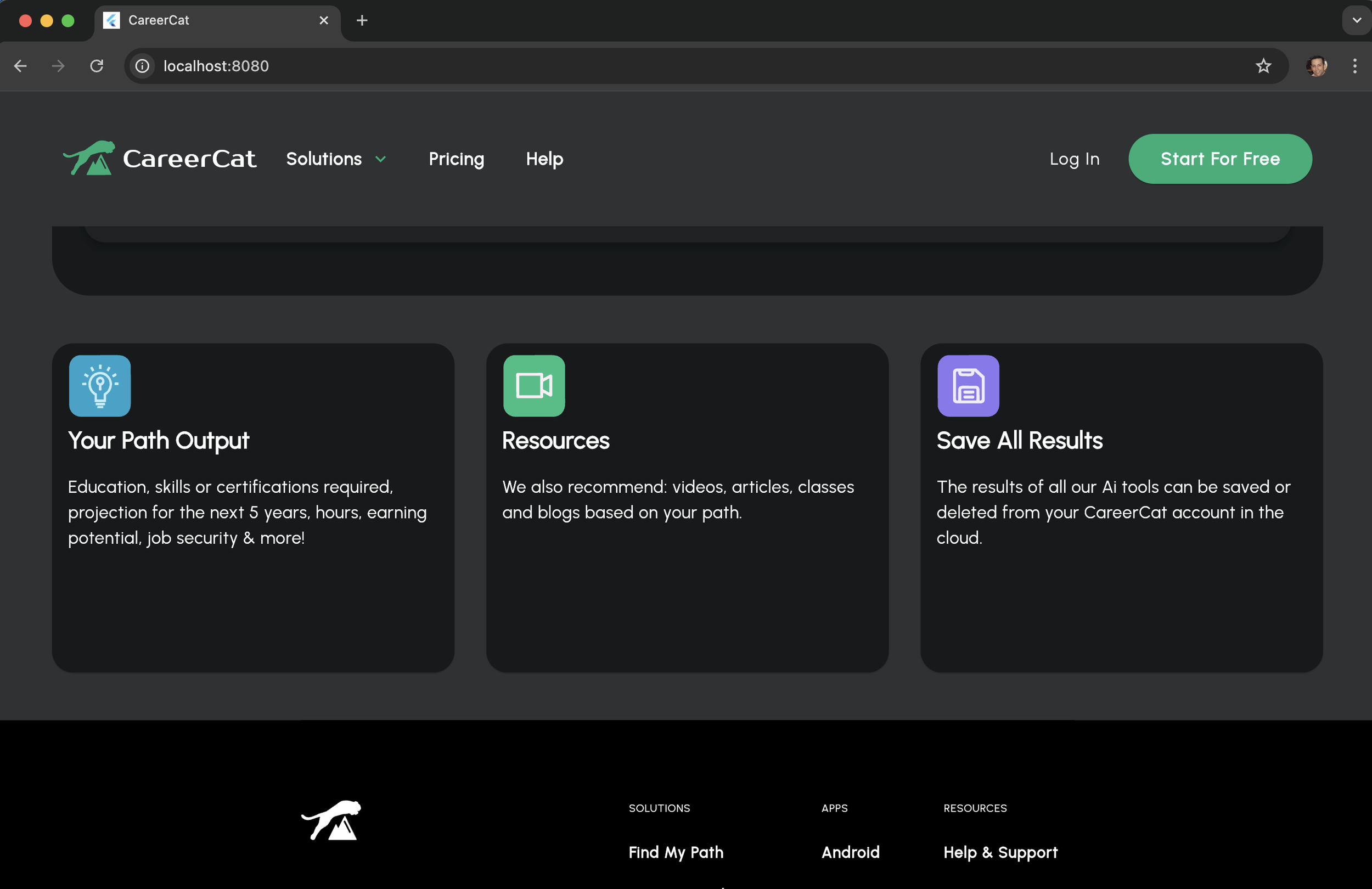
Task: Expand the tab search chevron at top right
Action: [x=1357, y=20]
